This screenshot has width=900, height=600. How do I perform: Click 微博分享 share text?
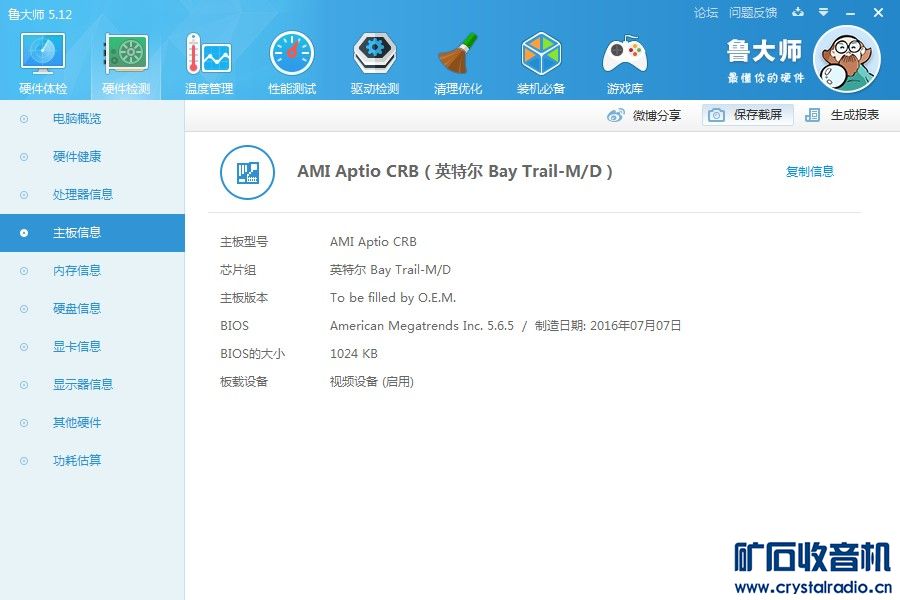(657, 115)
